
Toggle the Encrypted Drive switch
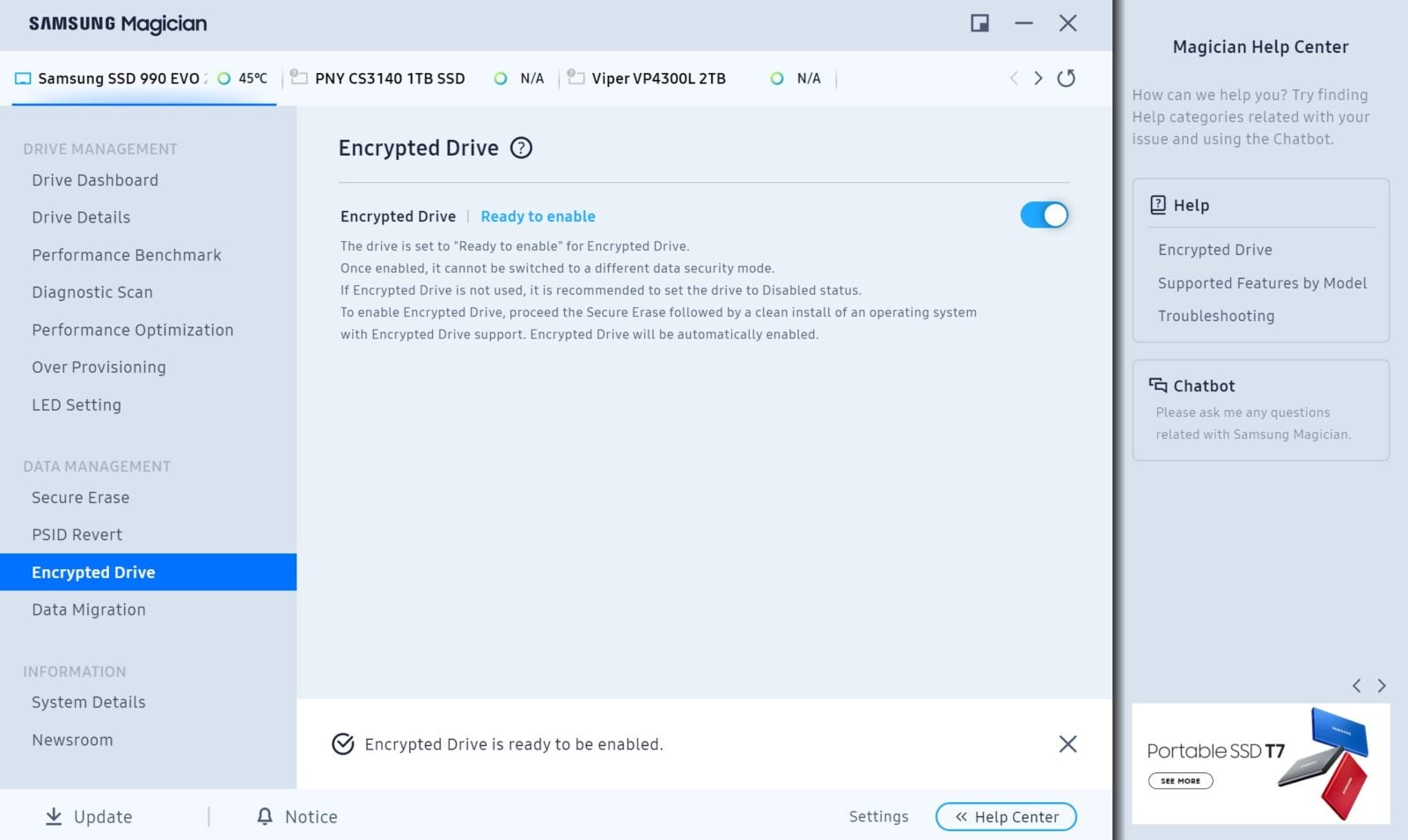tap(1044, 215)
